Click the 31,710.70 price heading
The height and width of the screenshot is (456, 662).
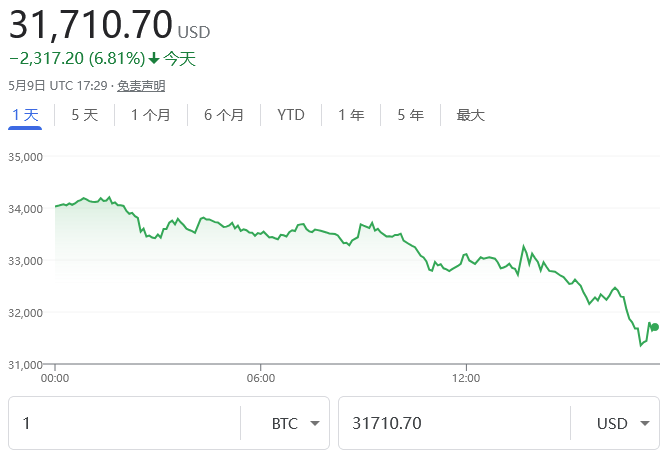coord(90,22)
